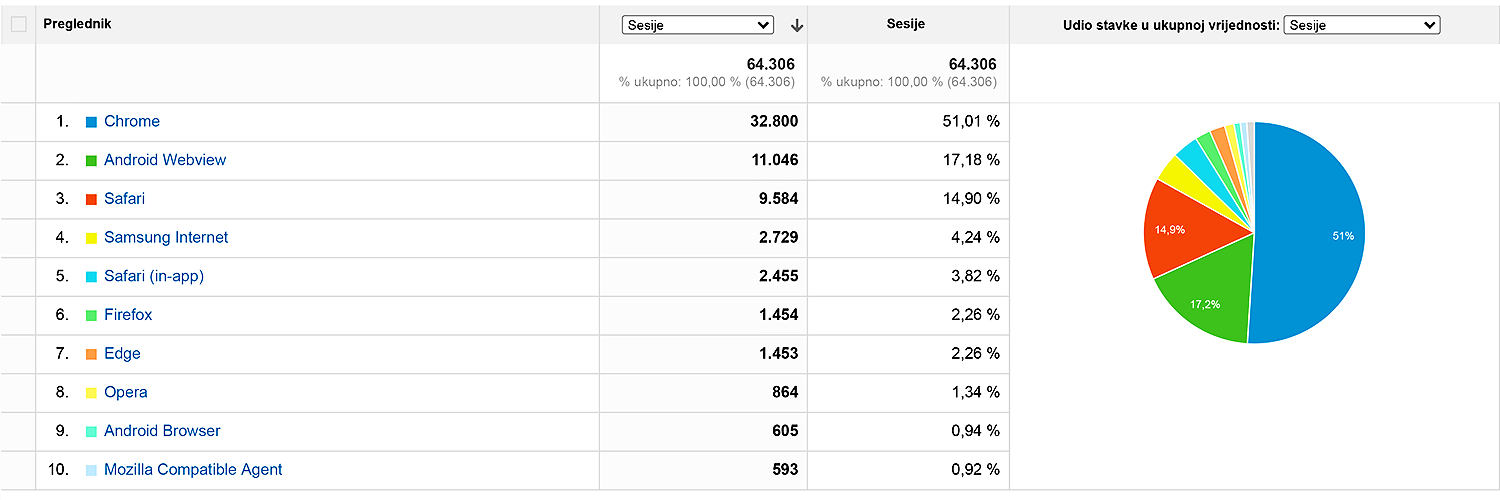Open the Android Webview link
This screenshot has width=1500, height=500.
click(x=165, y=160)
